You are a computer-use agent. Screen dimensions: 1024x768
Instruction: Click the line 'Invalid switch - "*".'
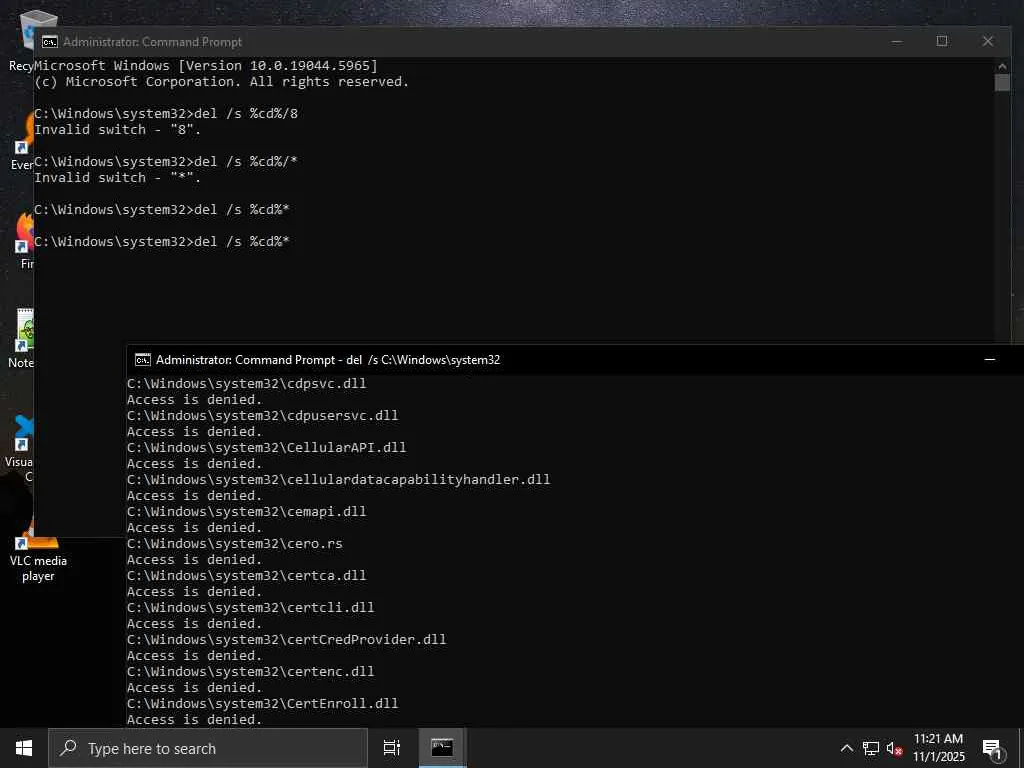(118, 178)
